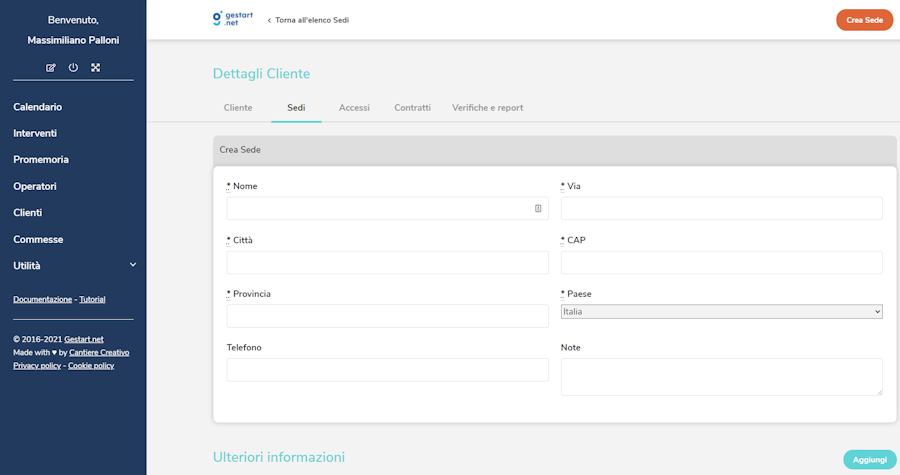Click the gestart.net logo
The height and width of the screenshot is (475, 900).
pyautogui.click(x=232, y=19)
